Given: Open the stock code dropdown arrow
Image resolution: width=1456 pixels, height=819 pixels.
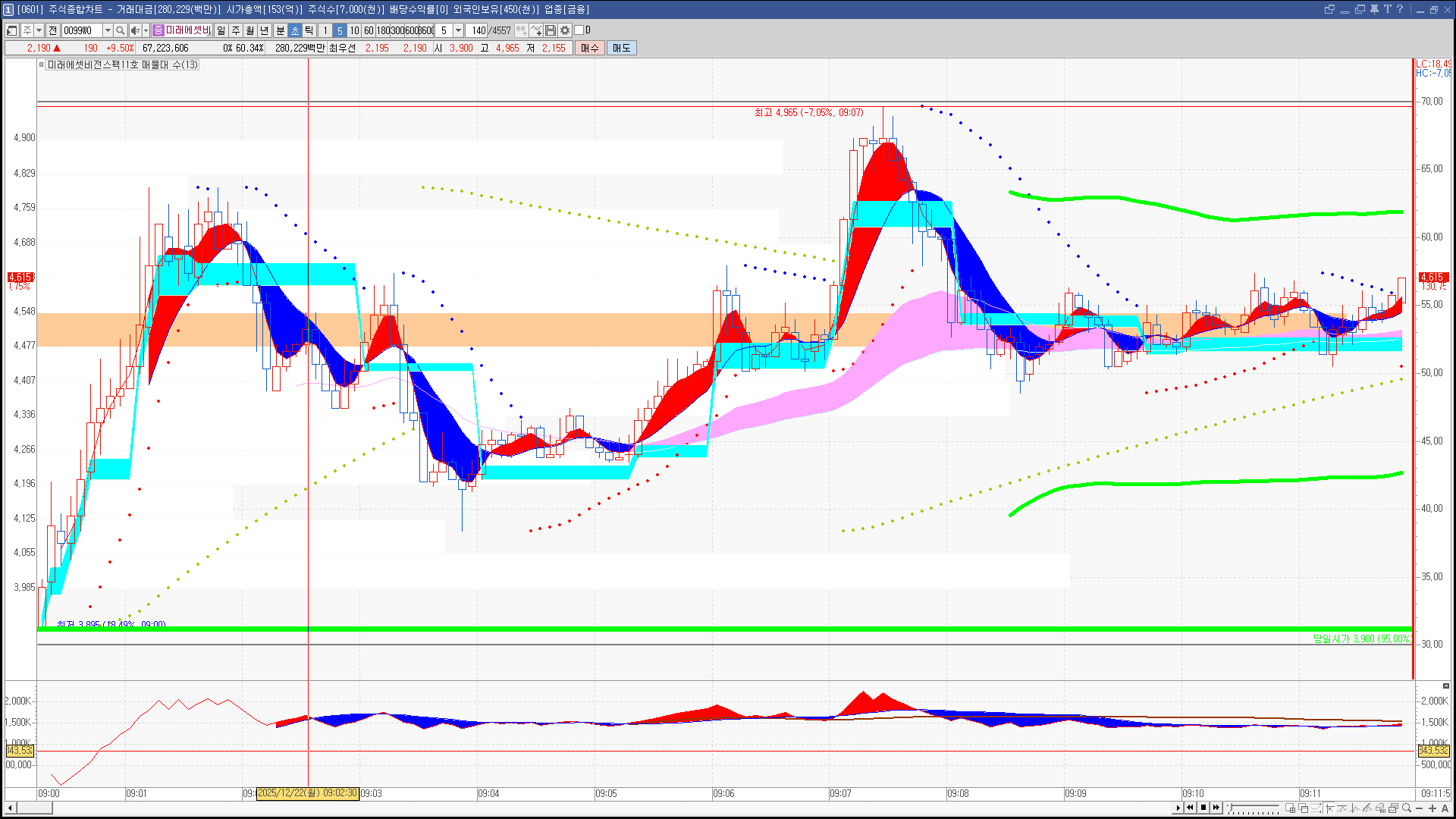Looking at the screenshot, I should coord(108,30).
